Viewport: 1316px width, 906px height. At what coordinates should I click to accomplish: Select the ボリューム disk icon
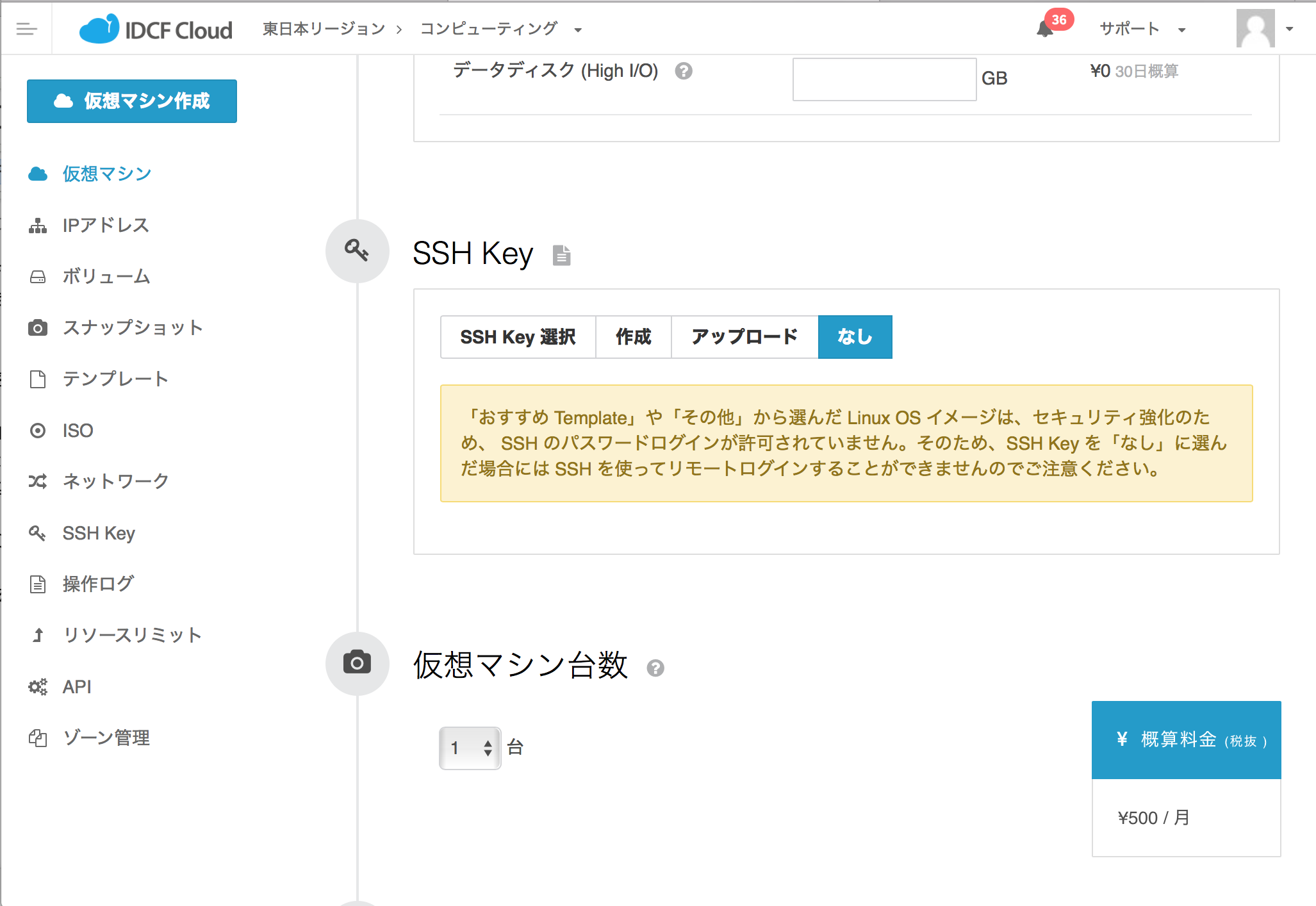coord(38,277)
